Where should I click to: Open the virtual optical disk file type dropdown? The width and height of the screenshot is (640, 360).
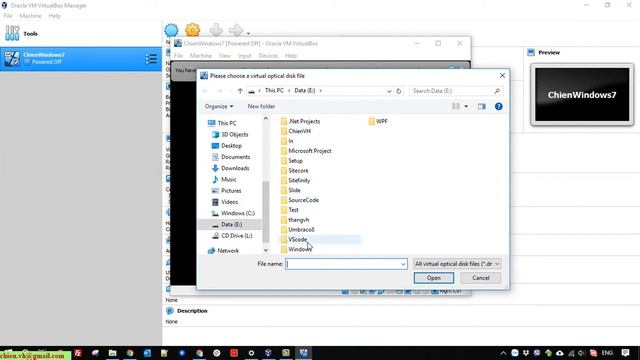[x=457, y=264]
